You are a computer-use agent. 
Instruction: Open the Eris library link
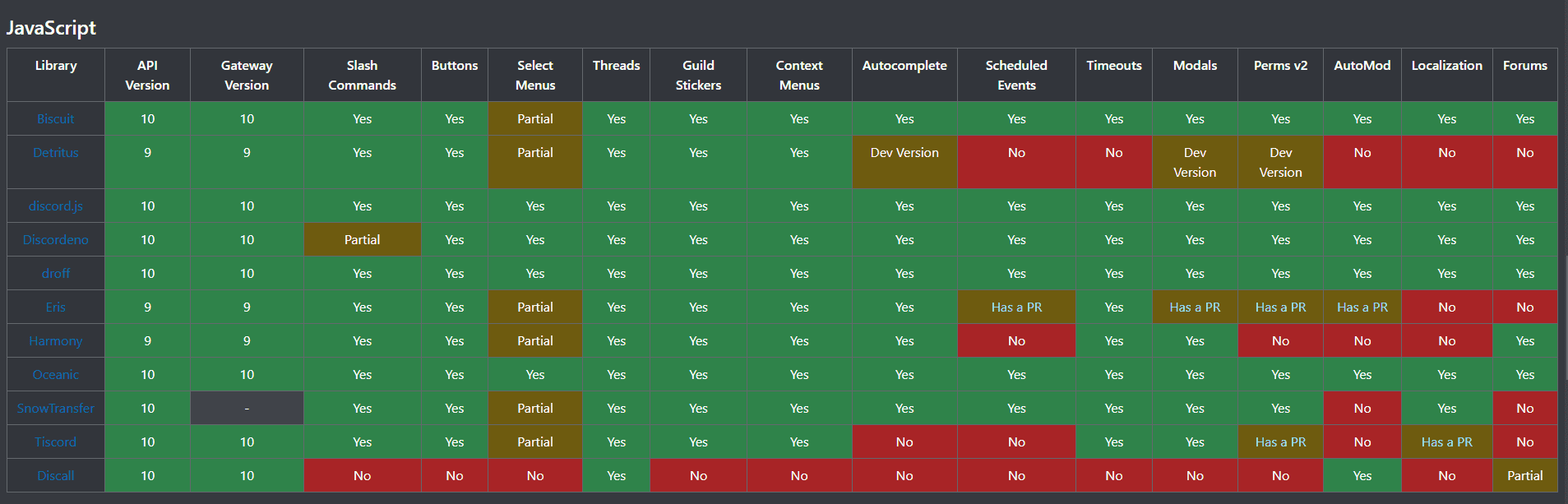55,307
